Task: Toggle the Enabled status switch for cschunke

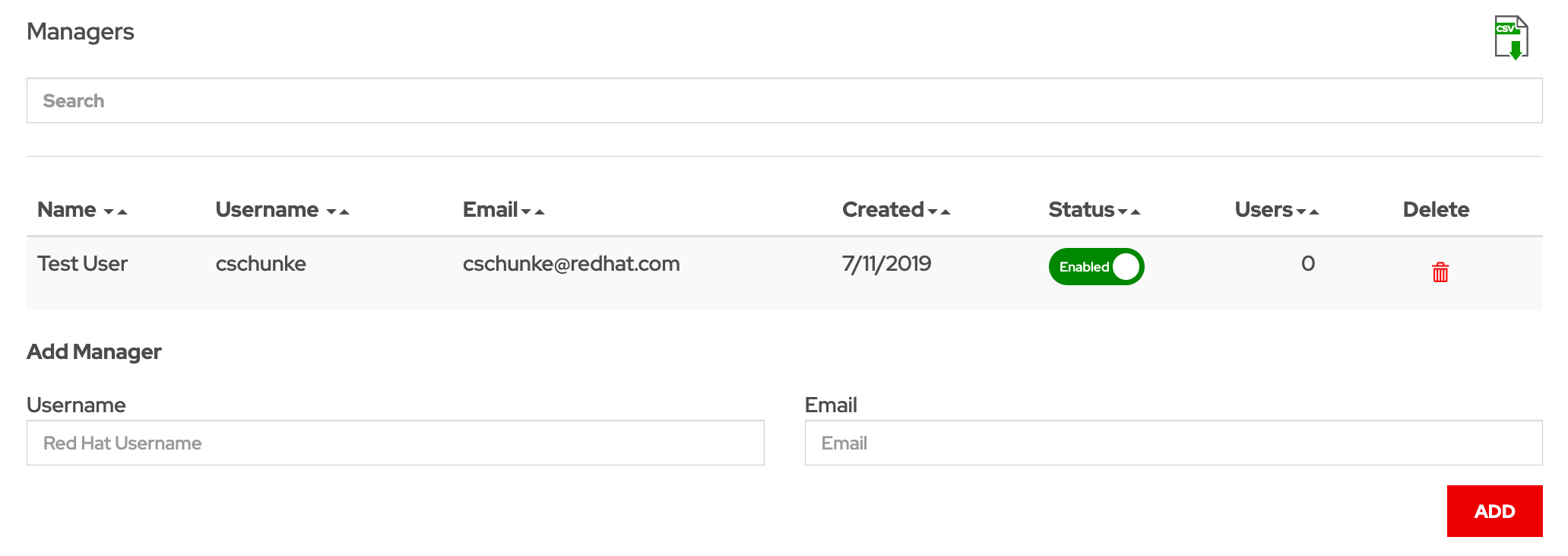Action: point(1096,267)
